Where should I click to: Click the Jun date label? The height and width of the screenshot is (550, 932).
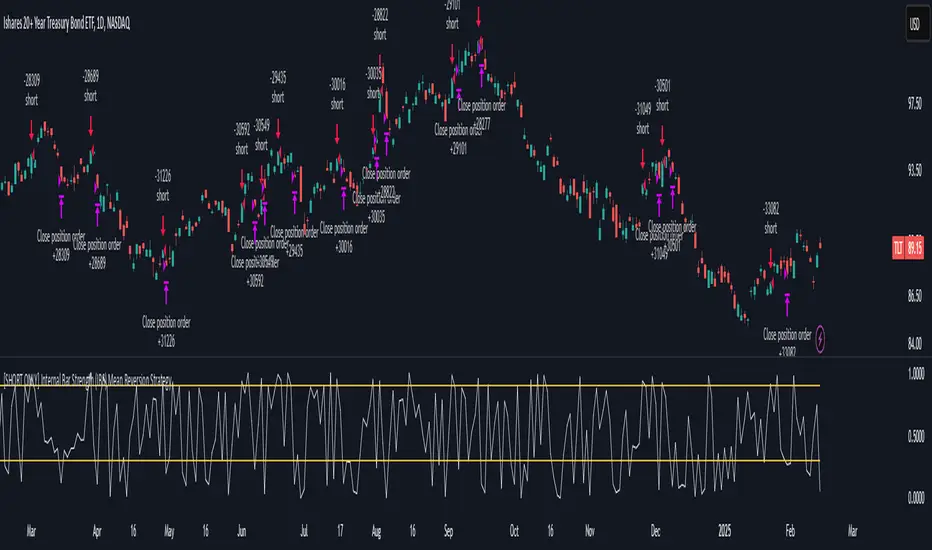pyautogui.click(x=241, y=531)
